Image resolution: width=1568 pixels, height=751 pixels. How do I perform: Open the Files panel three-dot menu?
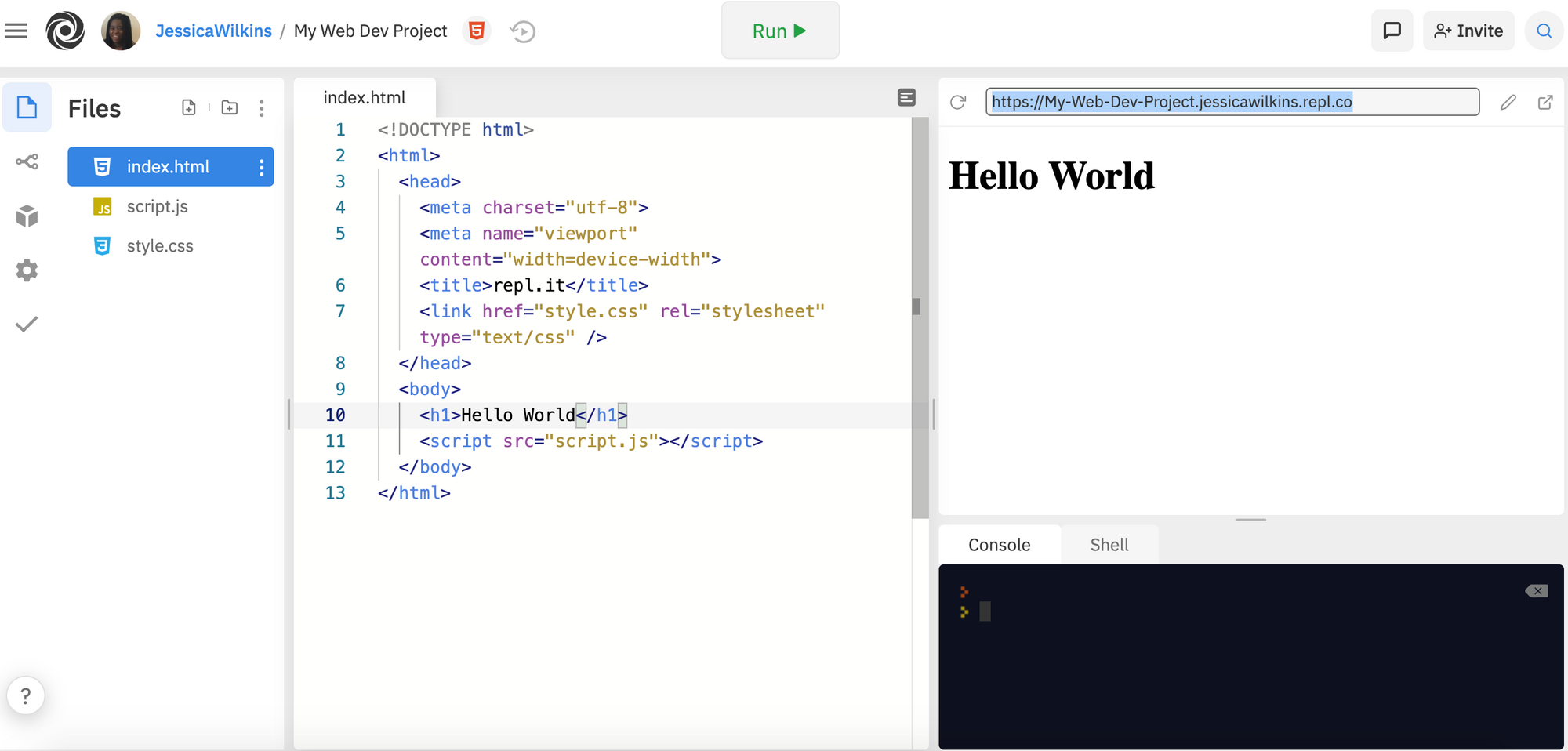261,108
